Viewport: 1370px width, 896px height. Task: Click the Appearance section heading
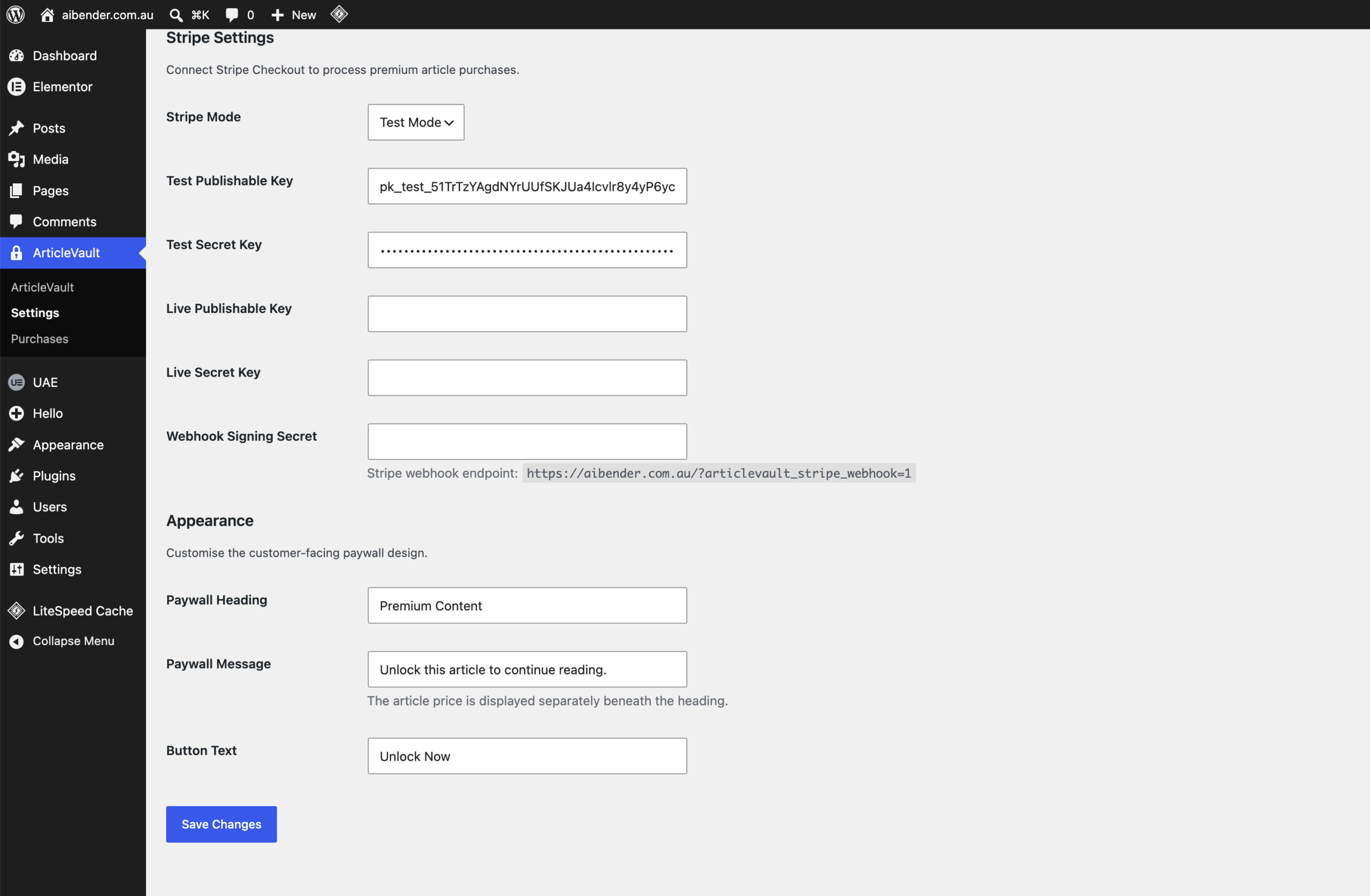click(210, 521)
